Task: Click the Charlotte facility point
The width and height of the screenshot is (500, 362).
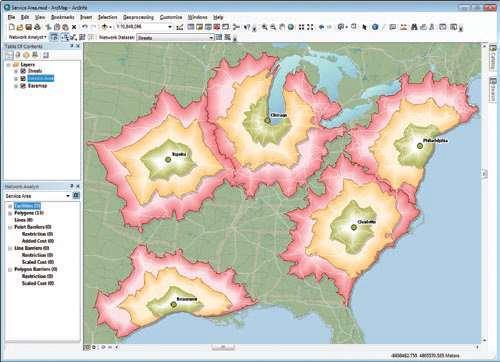Action: (x=354, y=227)
